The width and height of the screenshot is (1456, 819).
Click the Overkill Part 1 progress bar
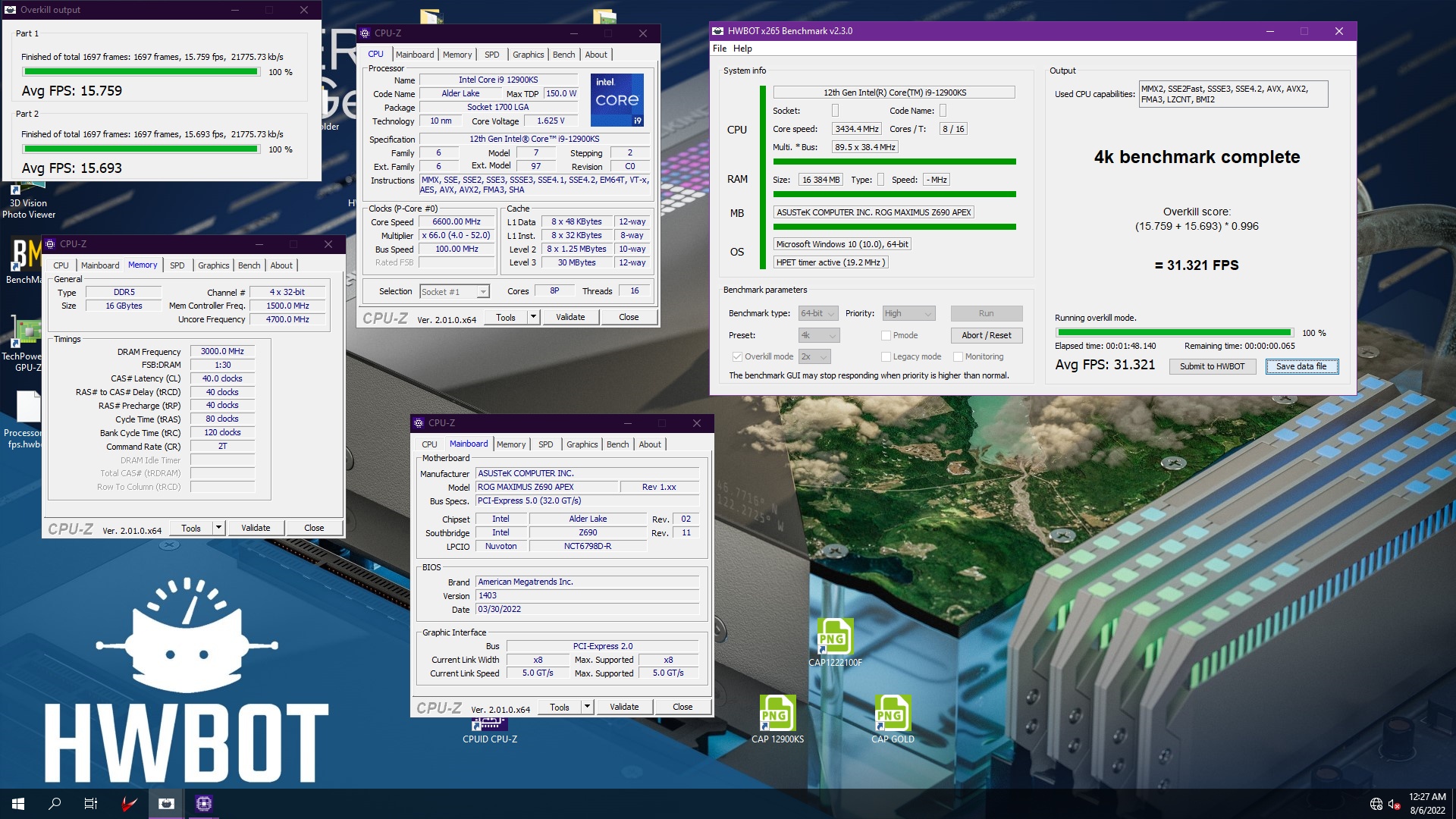tap(141, 72)
